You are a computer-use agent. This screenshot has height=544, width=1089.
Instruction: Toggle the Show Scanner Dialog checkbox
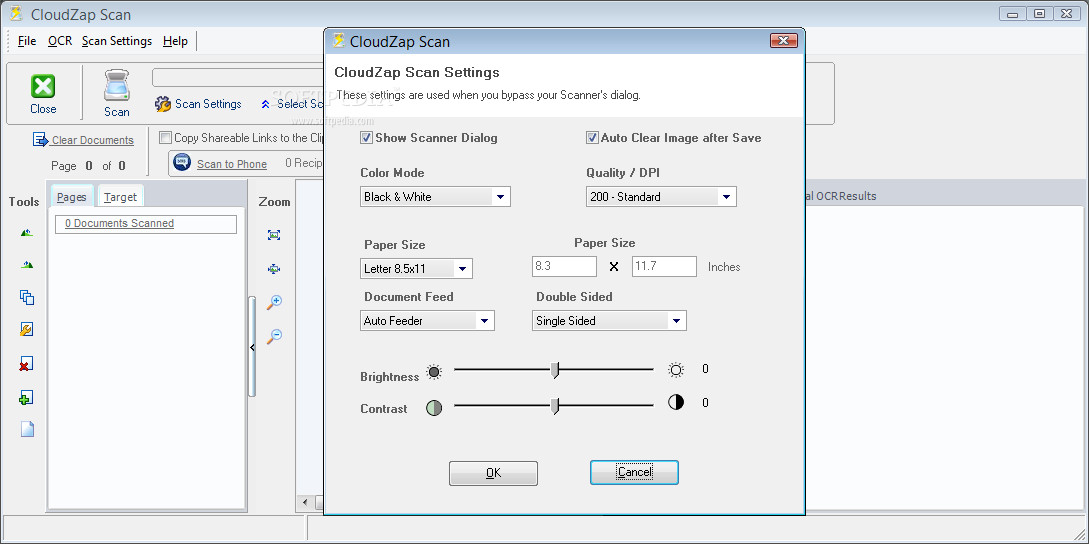(x=367, y=138)
